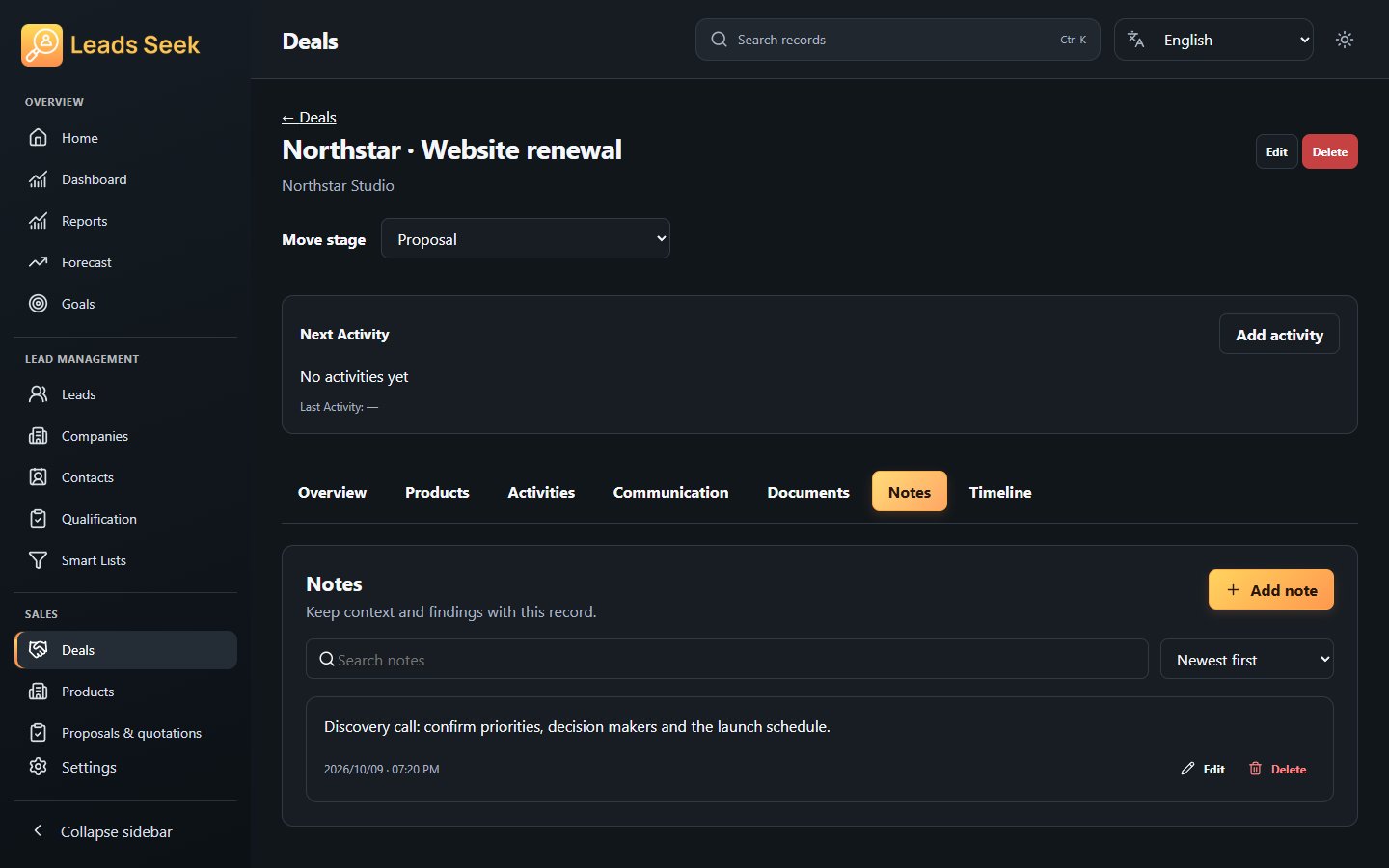Screen dimensions: 1389x868
Task: Focus the Search notes field
Action: pos(726,659)
